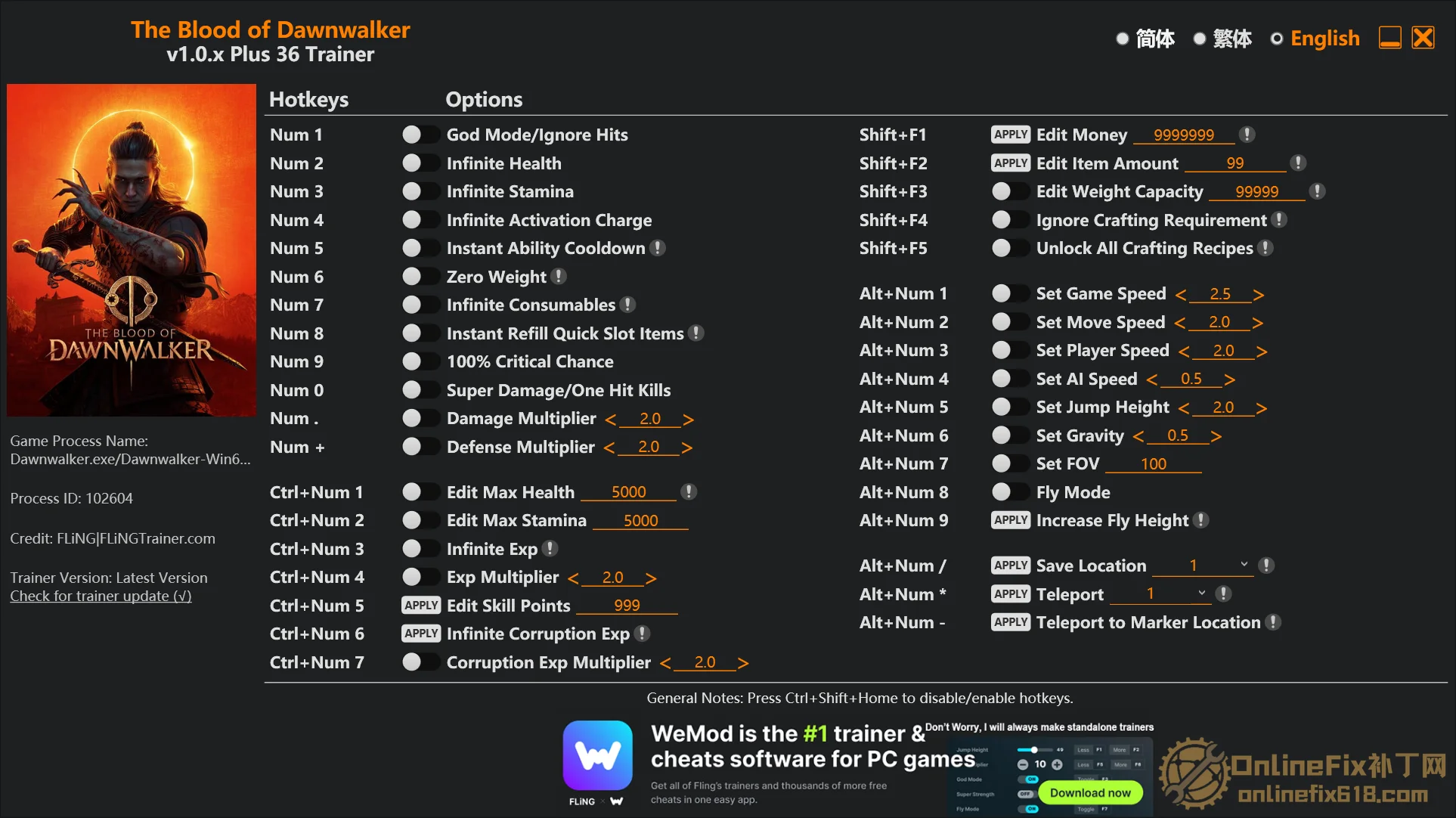1456x818 pixels.
Task: Toggle God Mode/Ignore Hits
Action: pos(420,135)
